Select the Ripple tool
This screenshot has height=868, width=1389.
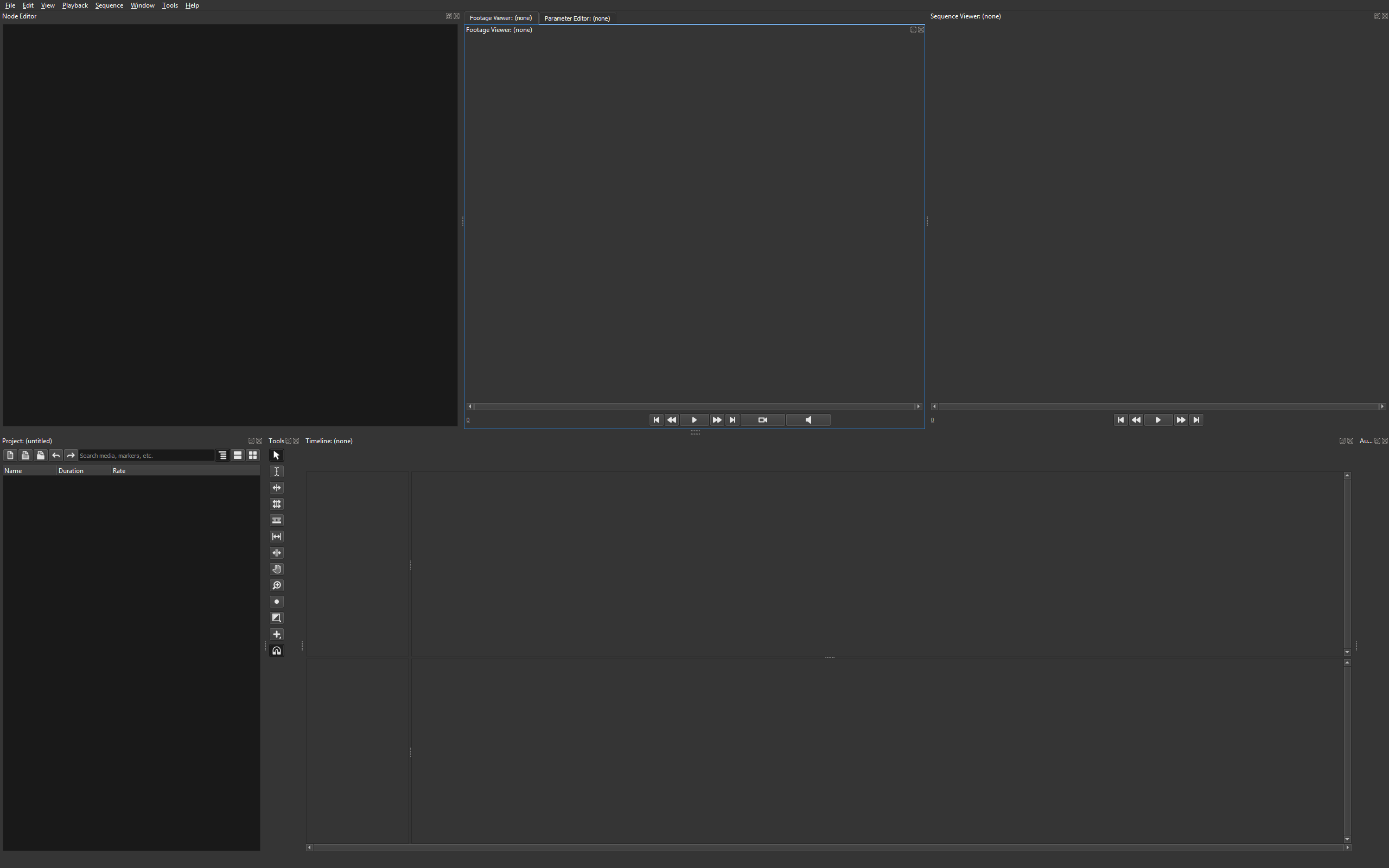(276, 488)
